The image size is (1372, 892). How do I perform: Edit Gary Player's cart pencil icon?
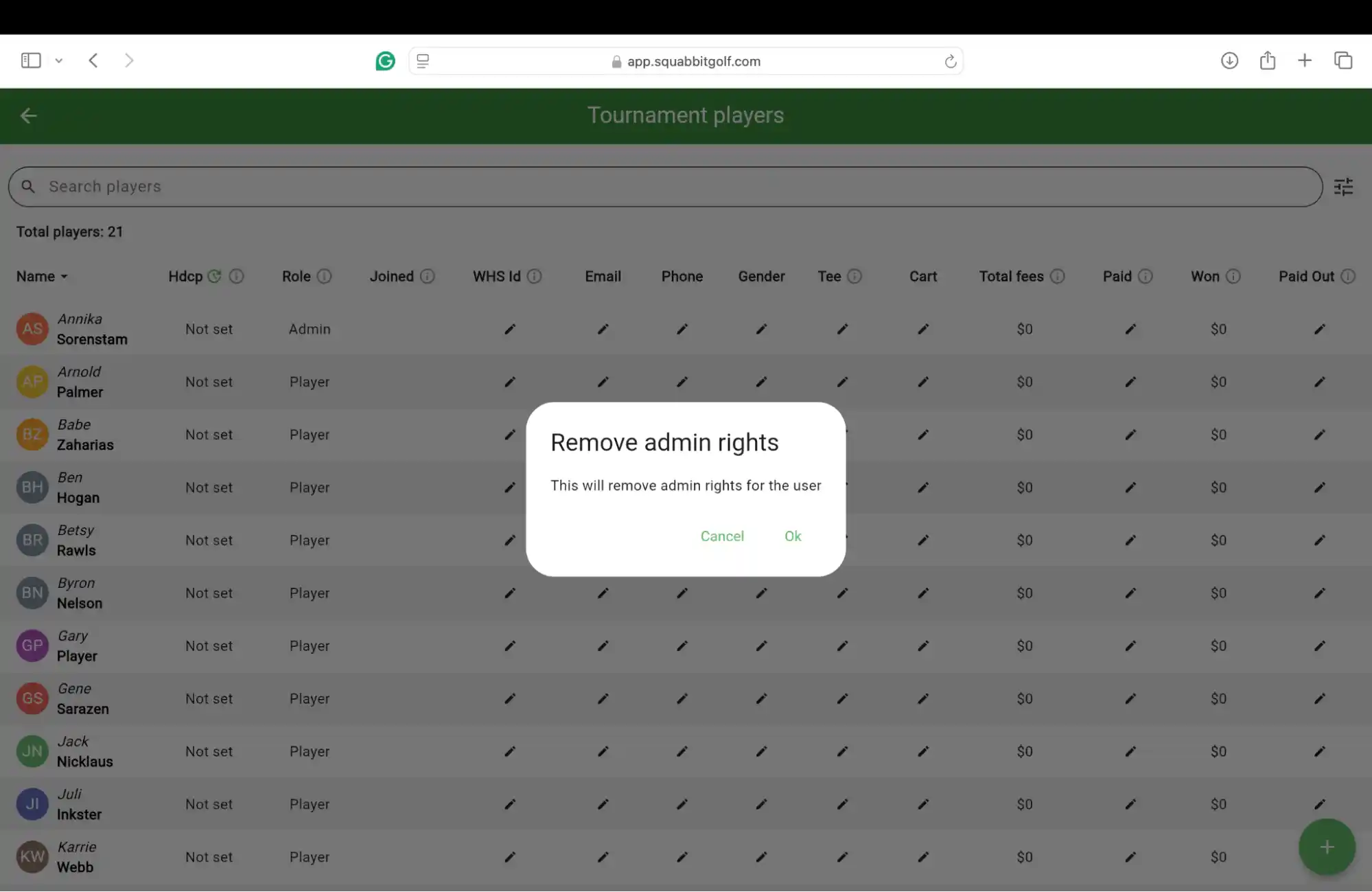(x=923, y=646)
